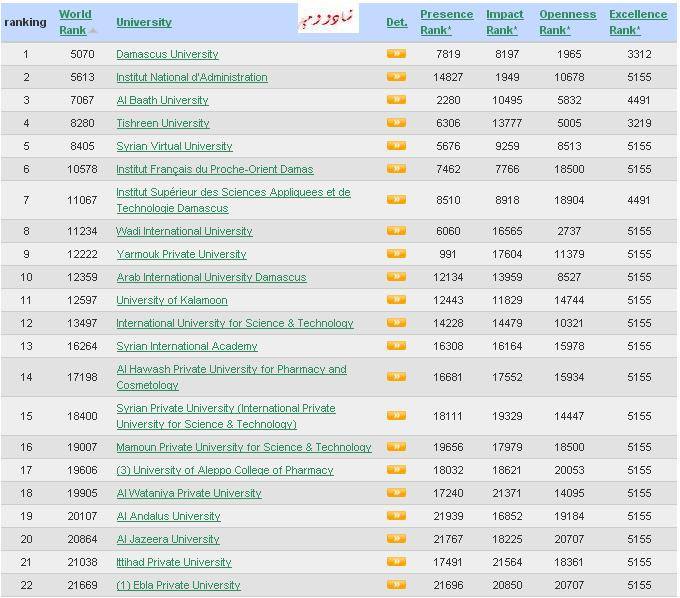Screen dimensions: 680x598
Task: Sort by Openness Rank column
Action: [568, 22]
